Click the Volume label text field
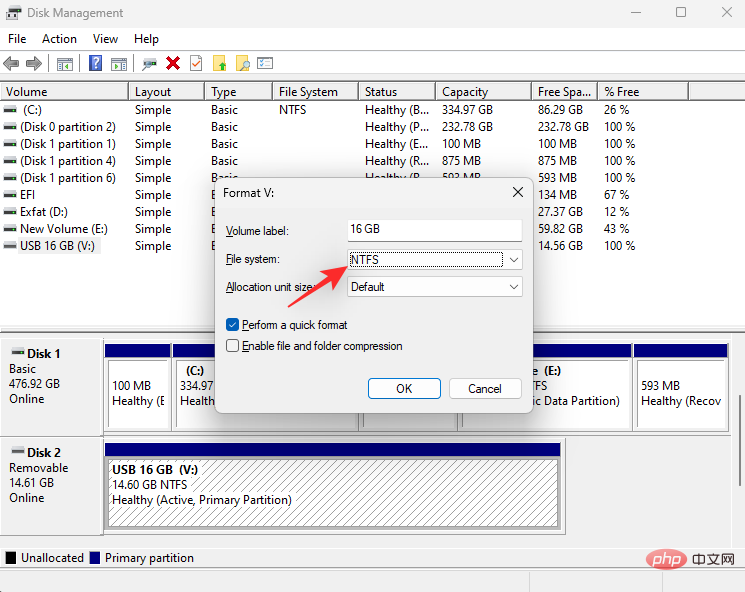This screenshot has height=592, width=745. [435, 229]
